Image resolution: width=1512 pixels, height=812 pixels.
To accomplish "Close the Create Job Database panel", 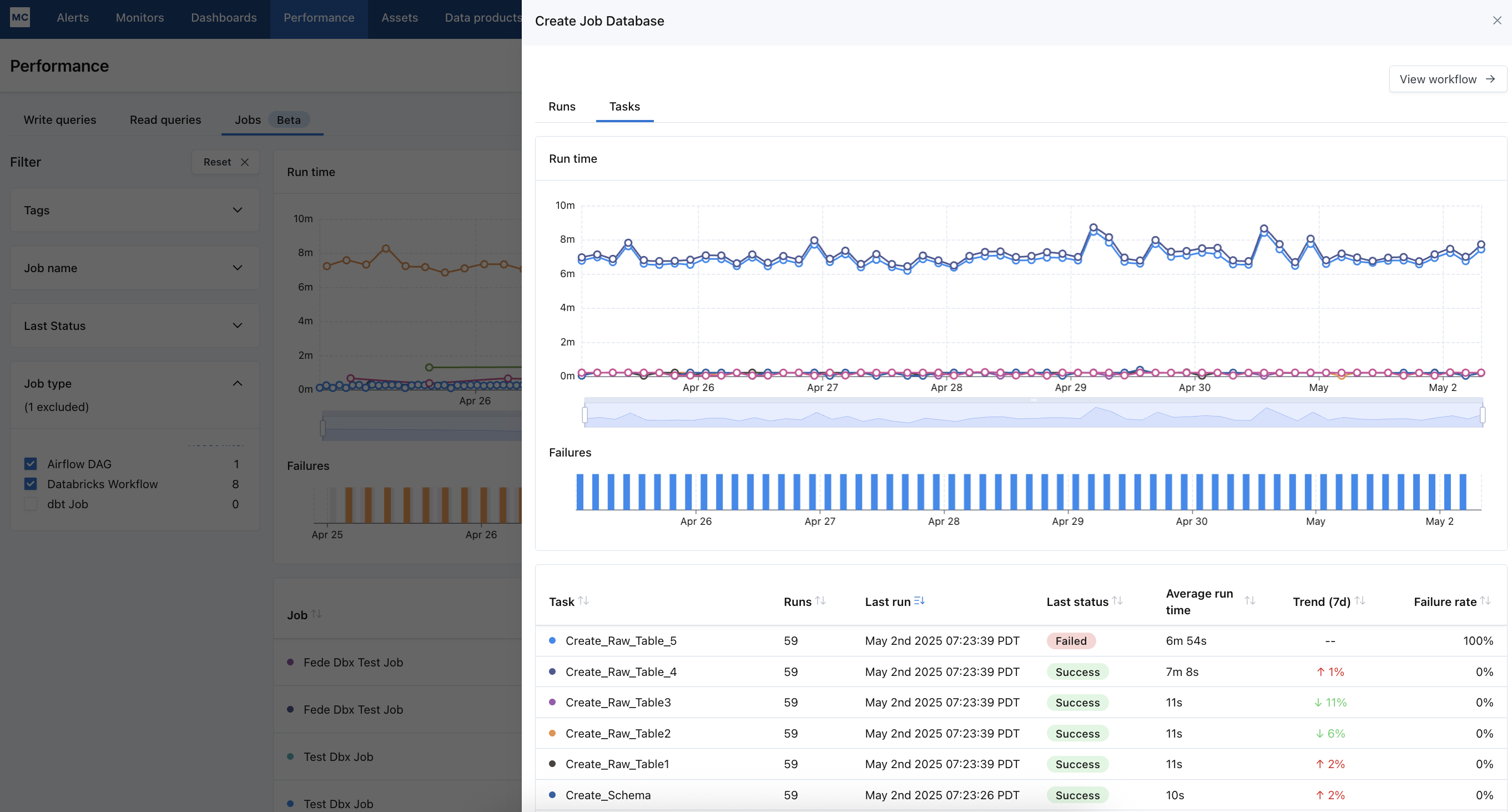I will pyautogui.click(x=1497, y=21).
